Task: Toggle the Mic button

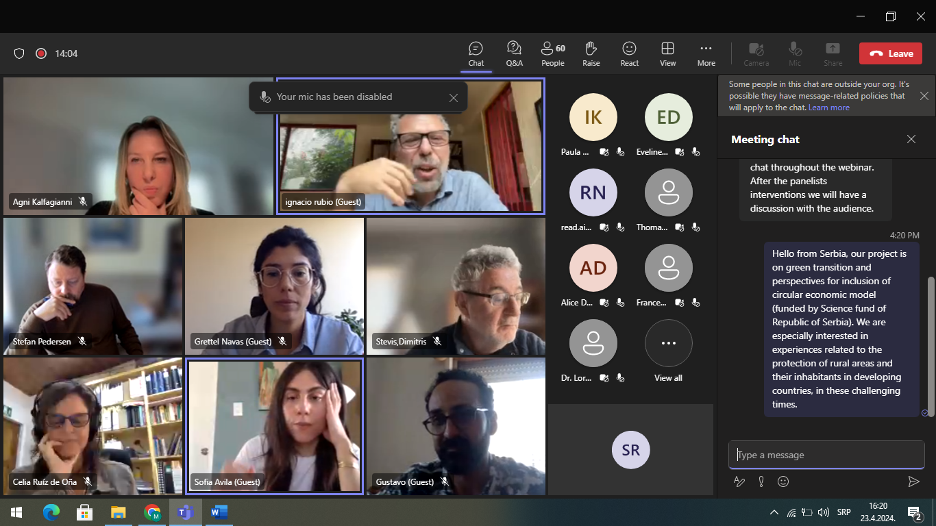Action: [x=795, y=53]
